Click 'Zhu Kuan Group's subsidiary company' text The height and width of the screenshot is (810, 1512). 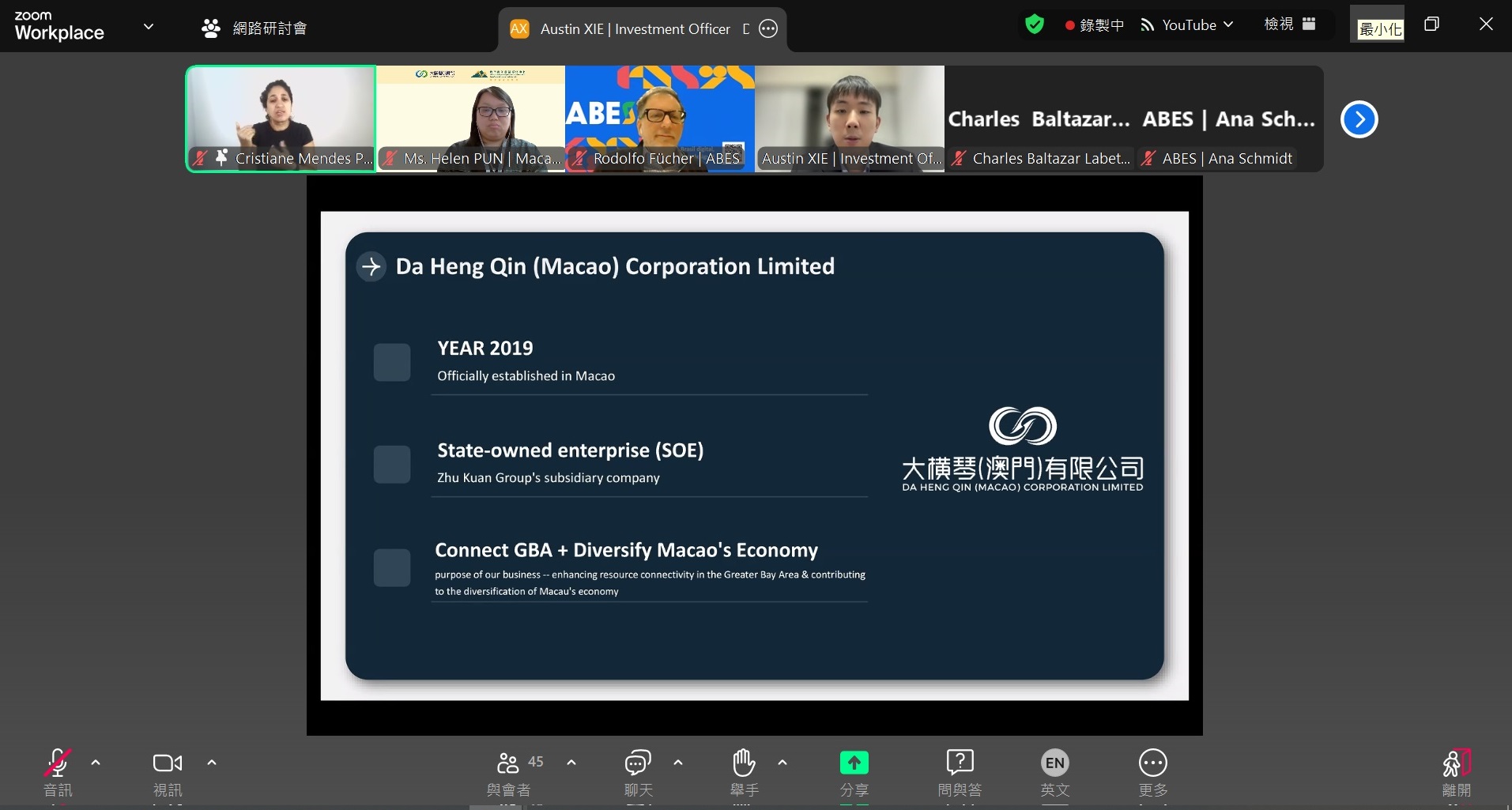tap(549, 478)
